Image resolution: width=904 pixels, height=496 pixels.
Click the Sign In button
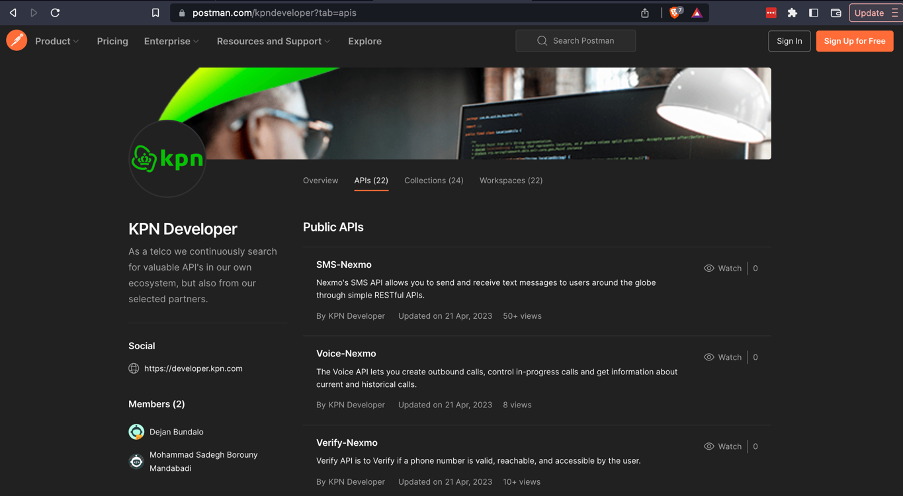pos(789,41)
